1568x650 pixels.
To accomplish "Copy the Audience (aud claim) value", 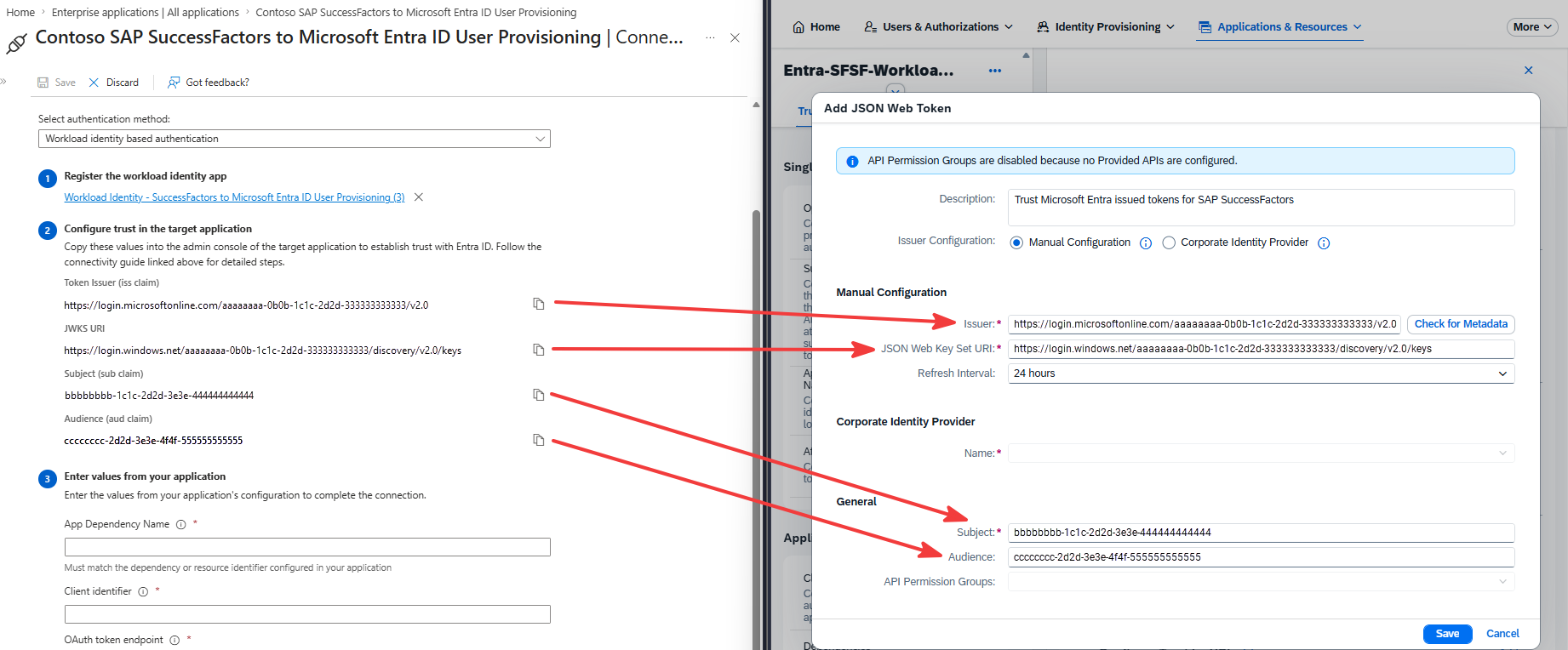I will click(539, 440).
